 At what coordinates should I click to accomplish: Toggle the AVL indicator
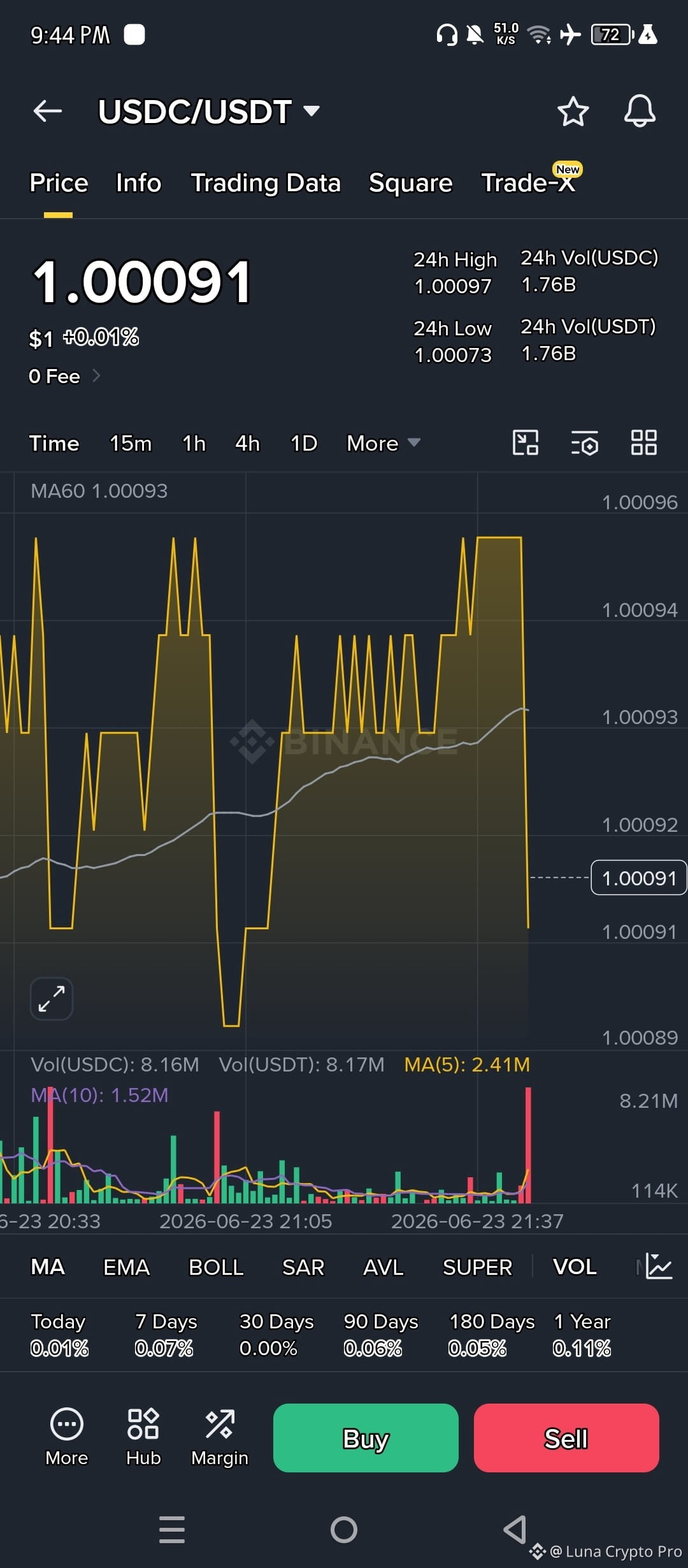click(383, 1267)
